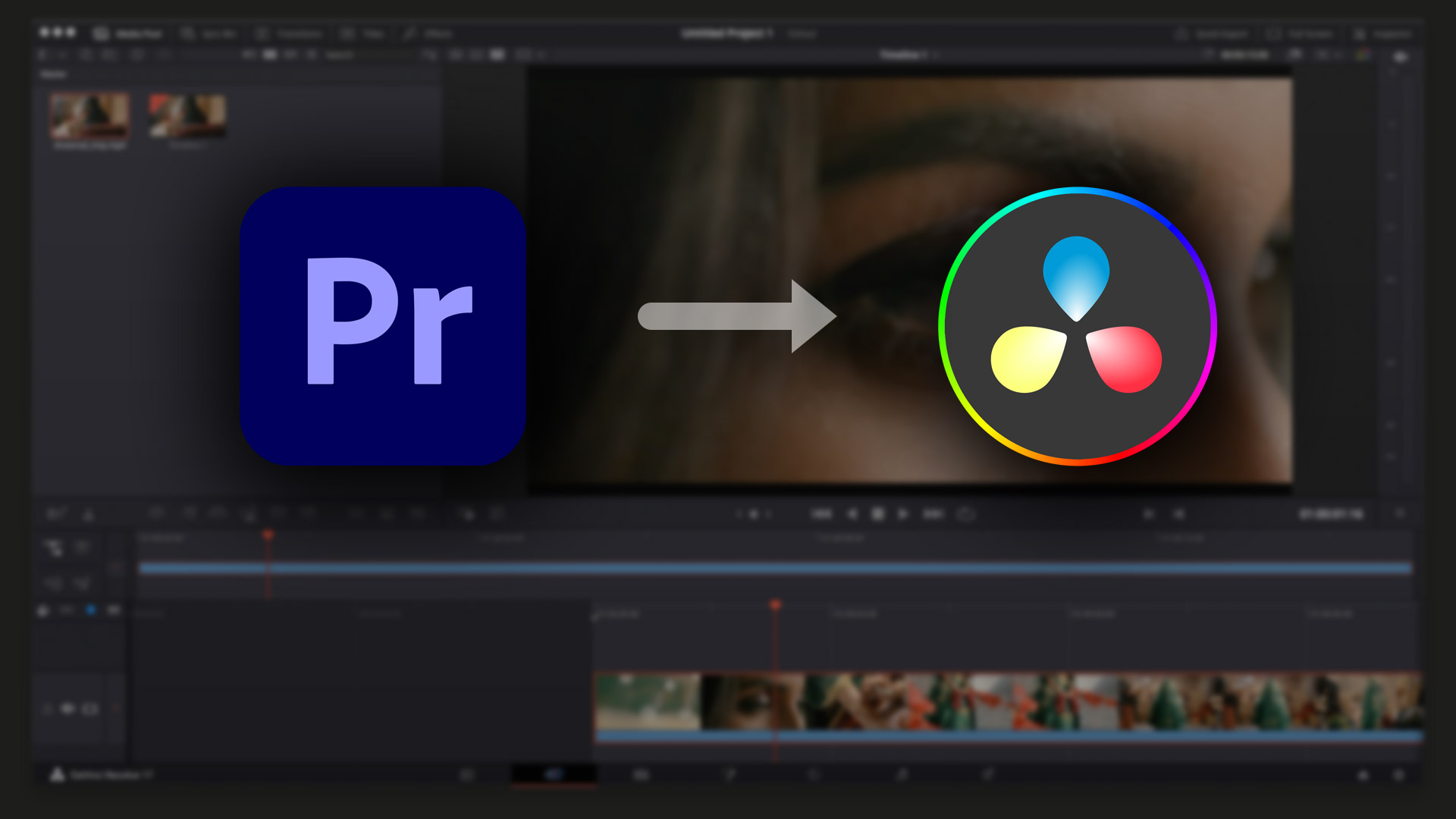
Task: Click the upper timeline playhead marker
Action: pyautogui.click(x=268, y=535)
